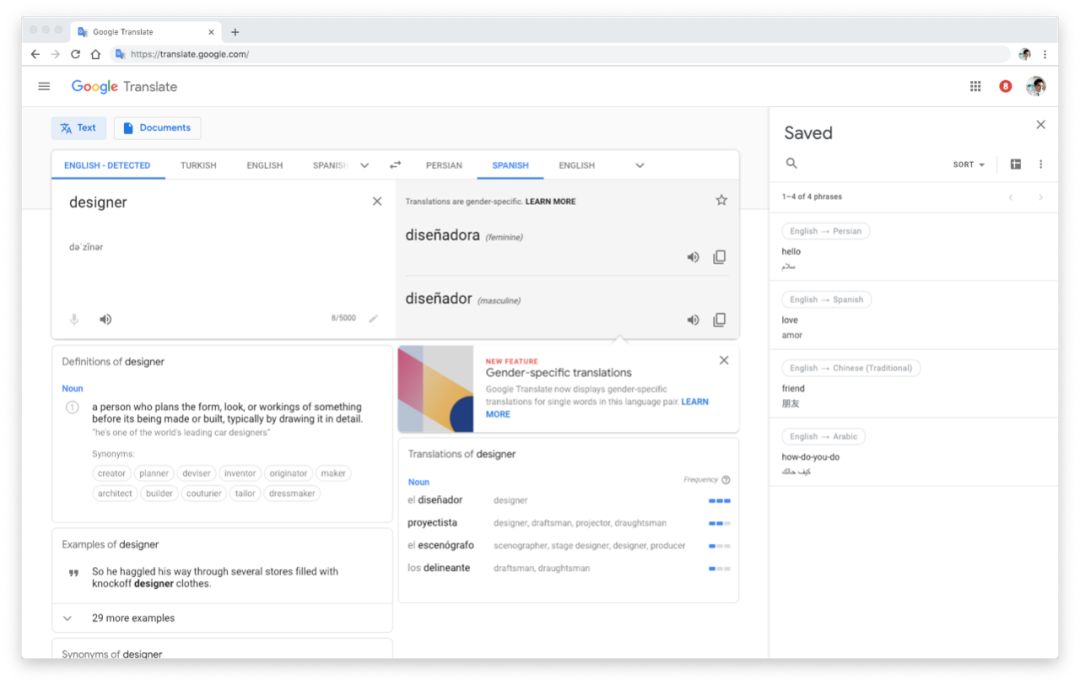
Task: Go to previous page of saved phrases
Action: click(x=1010, y=197)
